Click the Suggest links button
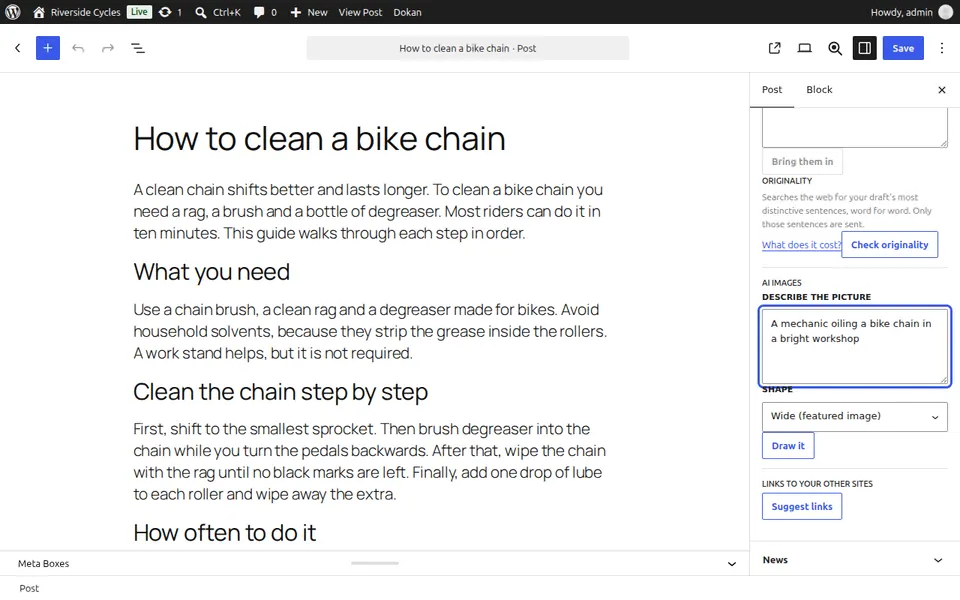 pos(802,506)
